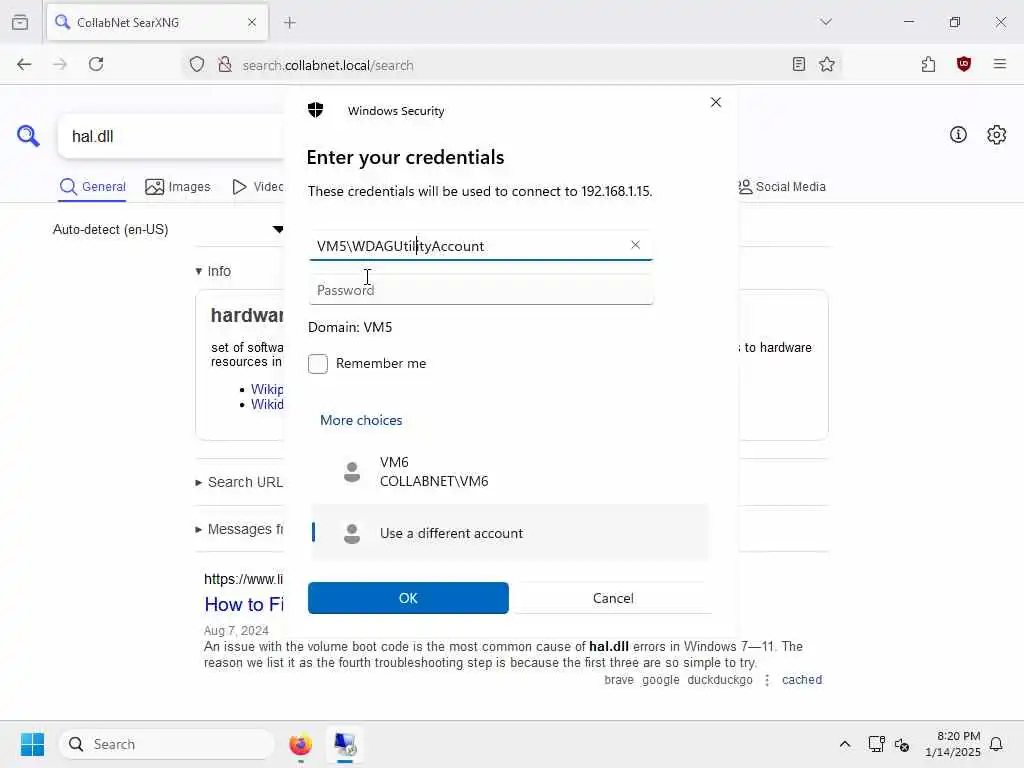Close the Windows Security dialog

coord(716,102)
